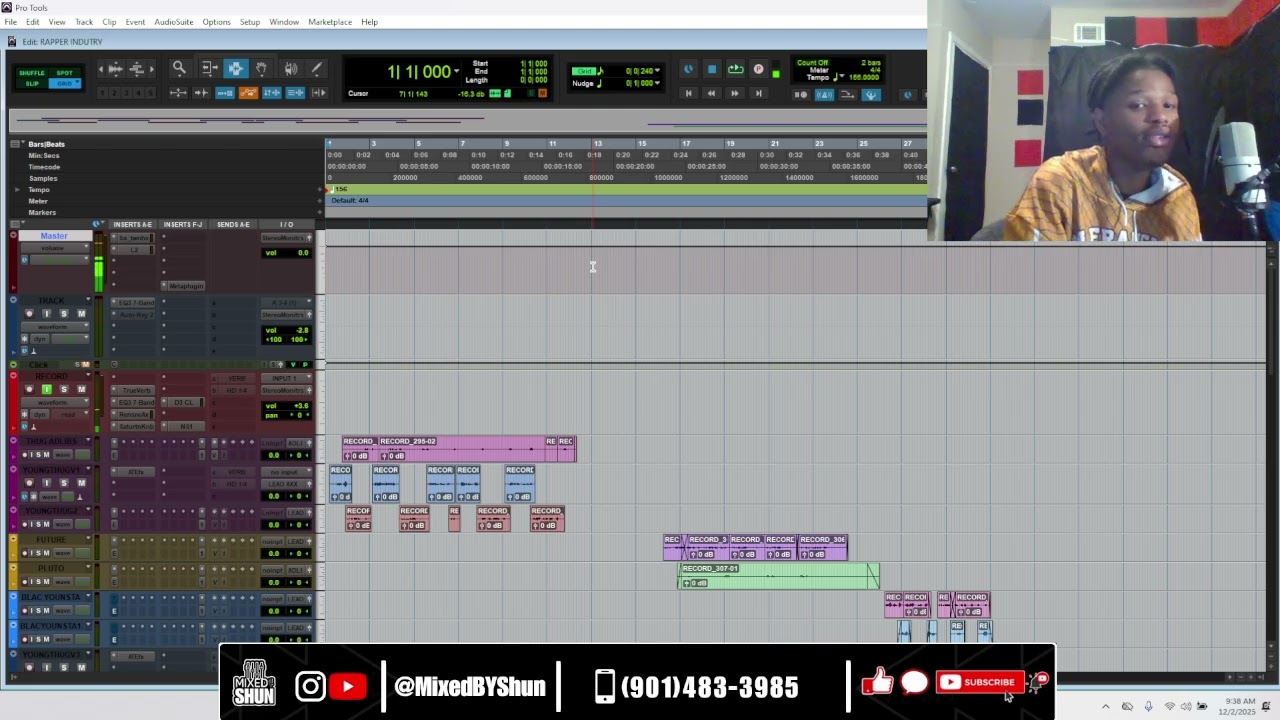Select the green RECORD_307-01 clip on PLUTO
Viewport: 1280px width, 720px height.
click(779, 576)
